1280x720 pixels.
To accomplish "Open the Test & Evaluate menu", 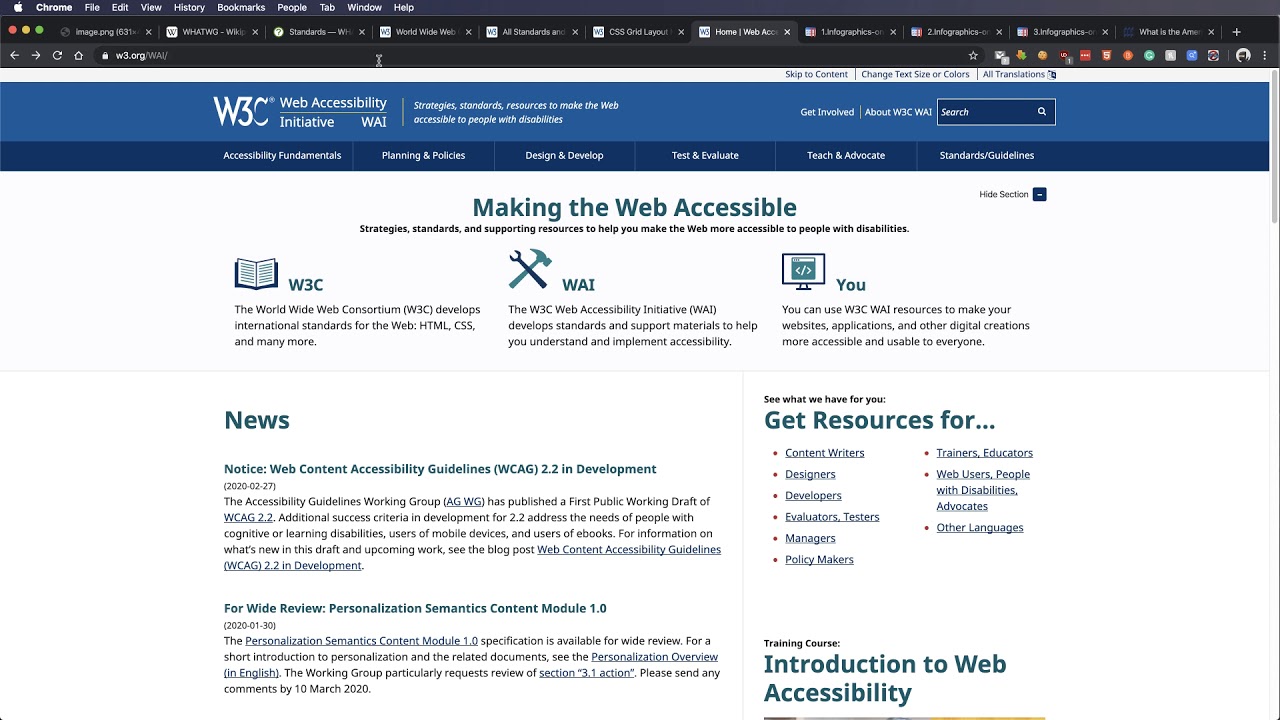I will [705, 155].
